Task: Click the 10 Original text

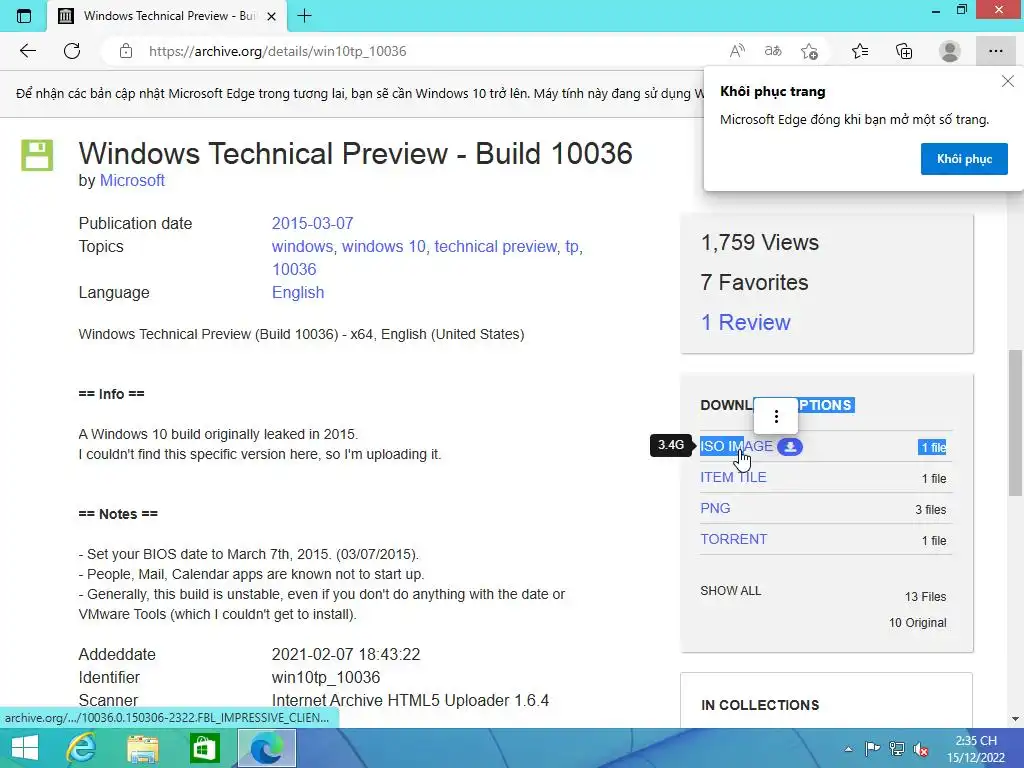Action: coord(917,623)
